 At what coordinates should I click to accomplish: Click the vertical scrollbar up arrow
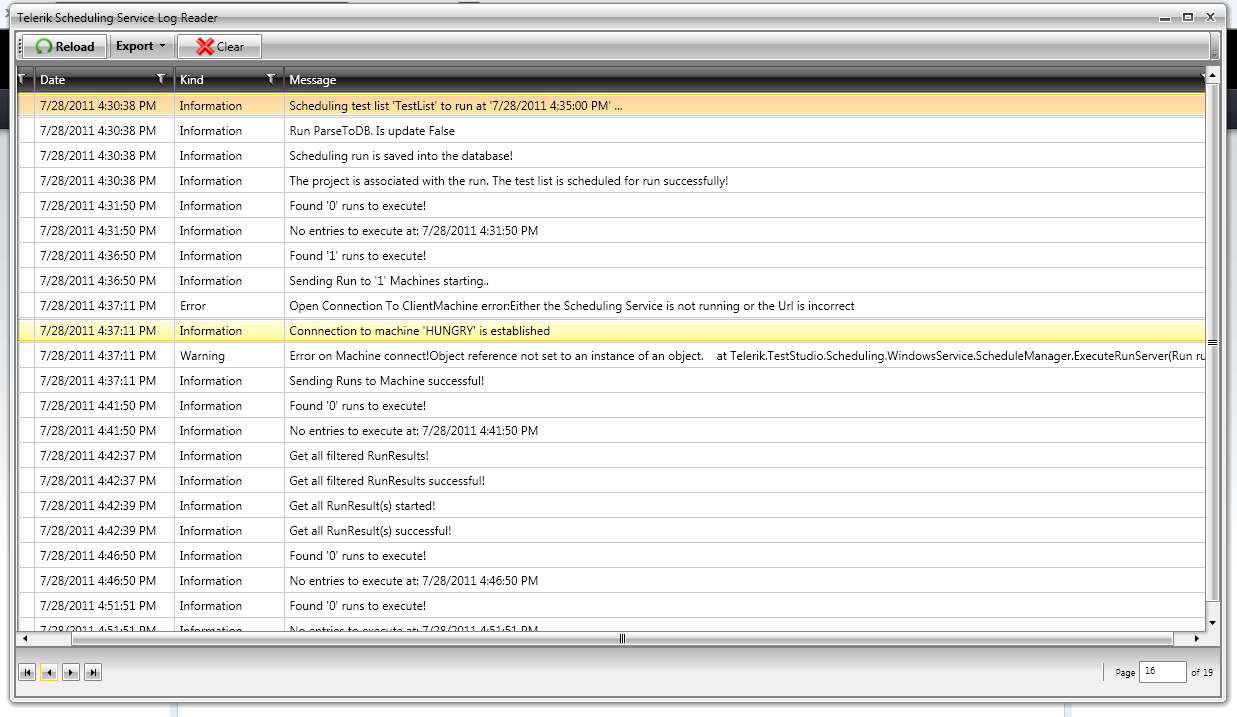tap(1213, 76)
